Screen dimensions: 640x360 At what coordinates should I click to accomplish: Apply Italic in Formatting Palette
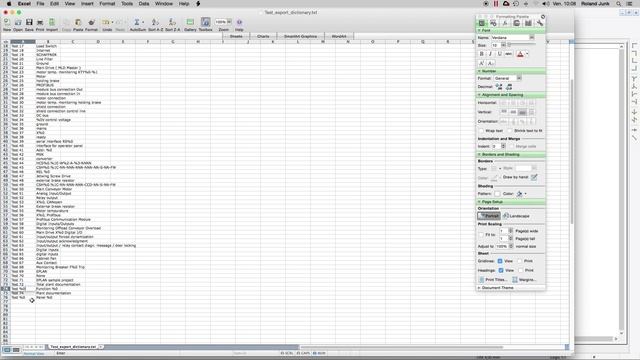point(490,54)
